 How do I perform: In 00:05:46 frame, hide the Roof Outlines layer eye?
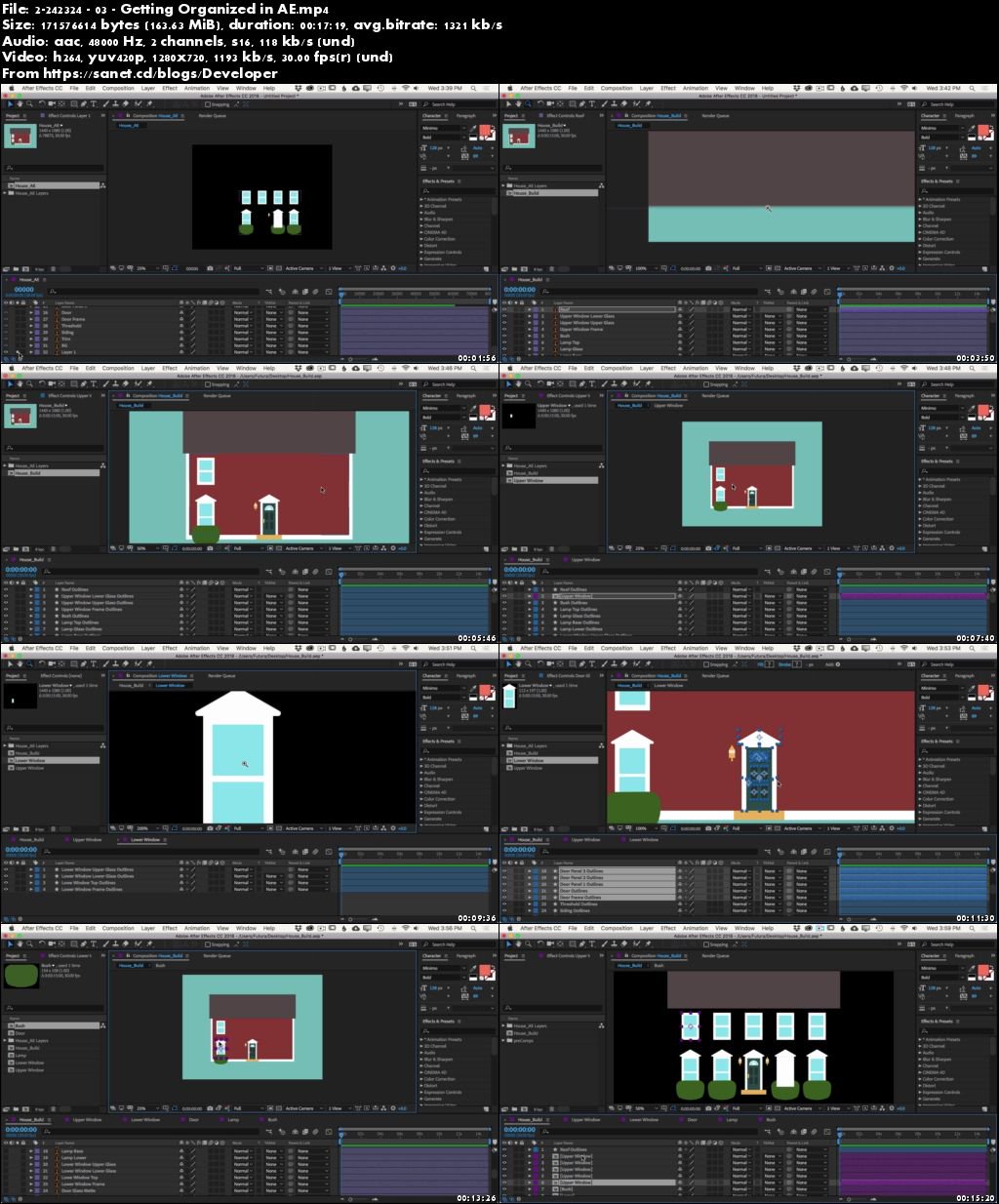click(6, 589)
